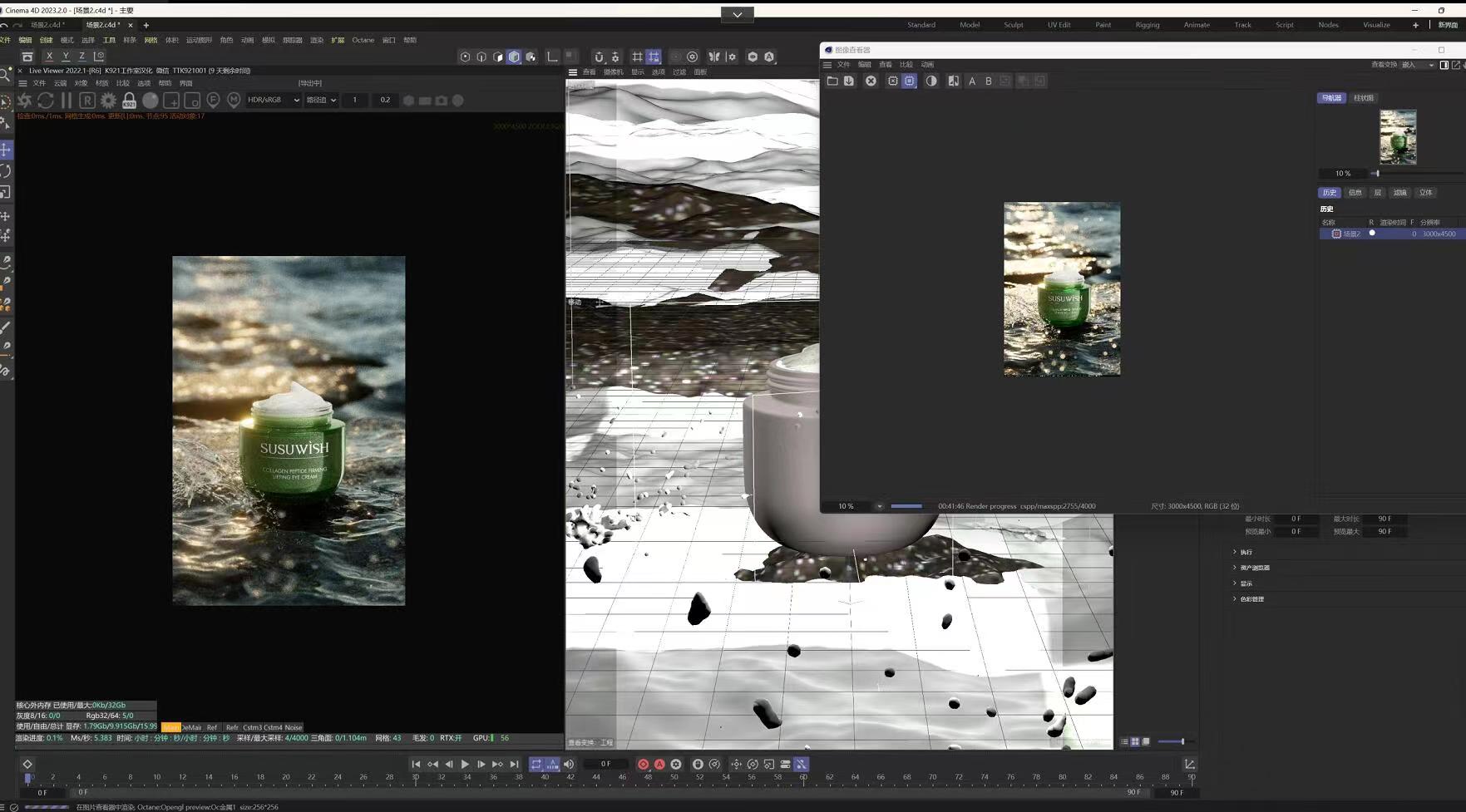The width and height of the screenshot is (1466, 812).
Task: Click save image icon in Picture Viewer toolbar
Action: [x=849, y=81]
